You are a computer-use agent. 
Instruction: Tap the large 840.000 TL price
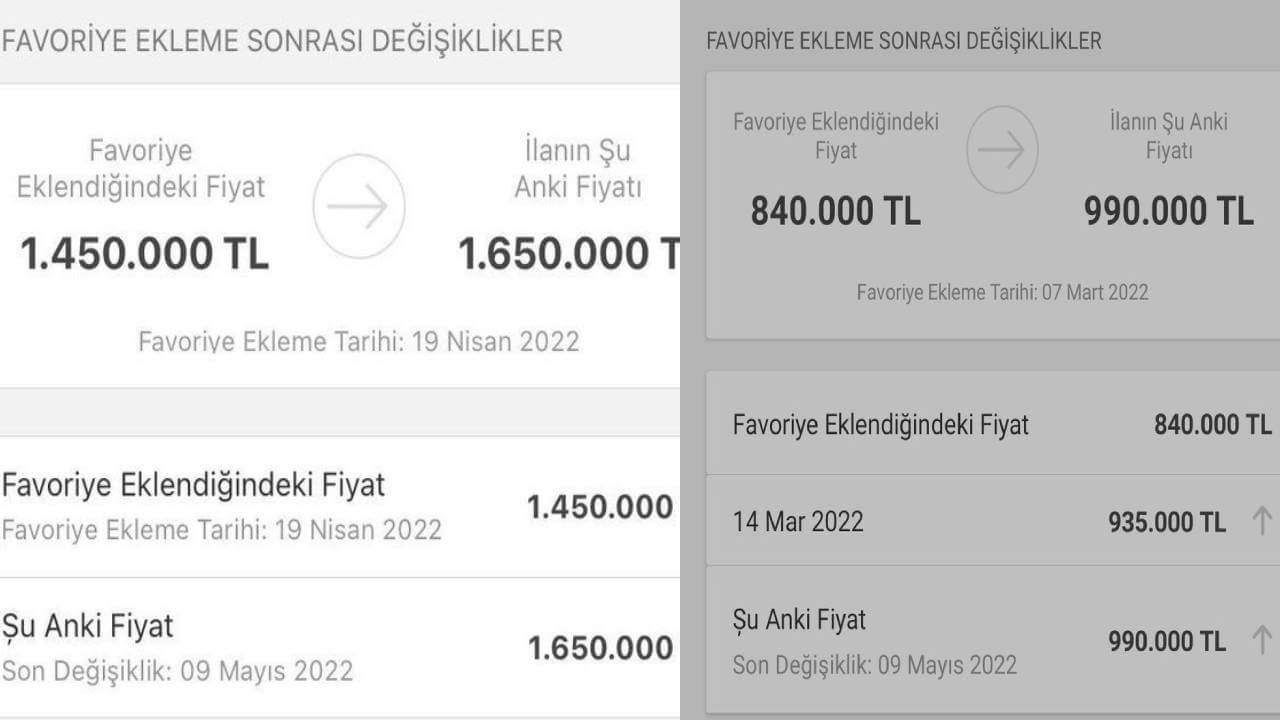pyautogui.click(x=836, y=211)
